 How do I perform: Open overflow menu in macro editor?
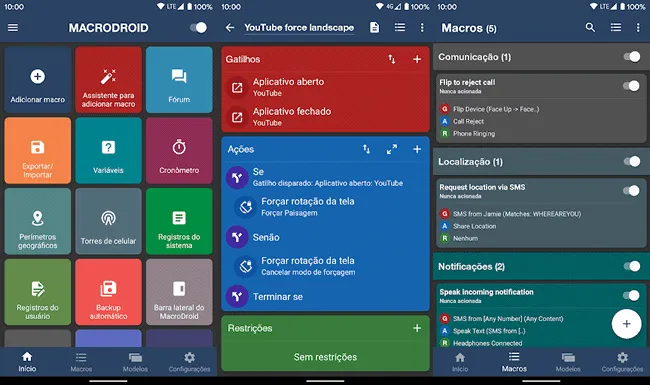(x=422, y=28)
